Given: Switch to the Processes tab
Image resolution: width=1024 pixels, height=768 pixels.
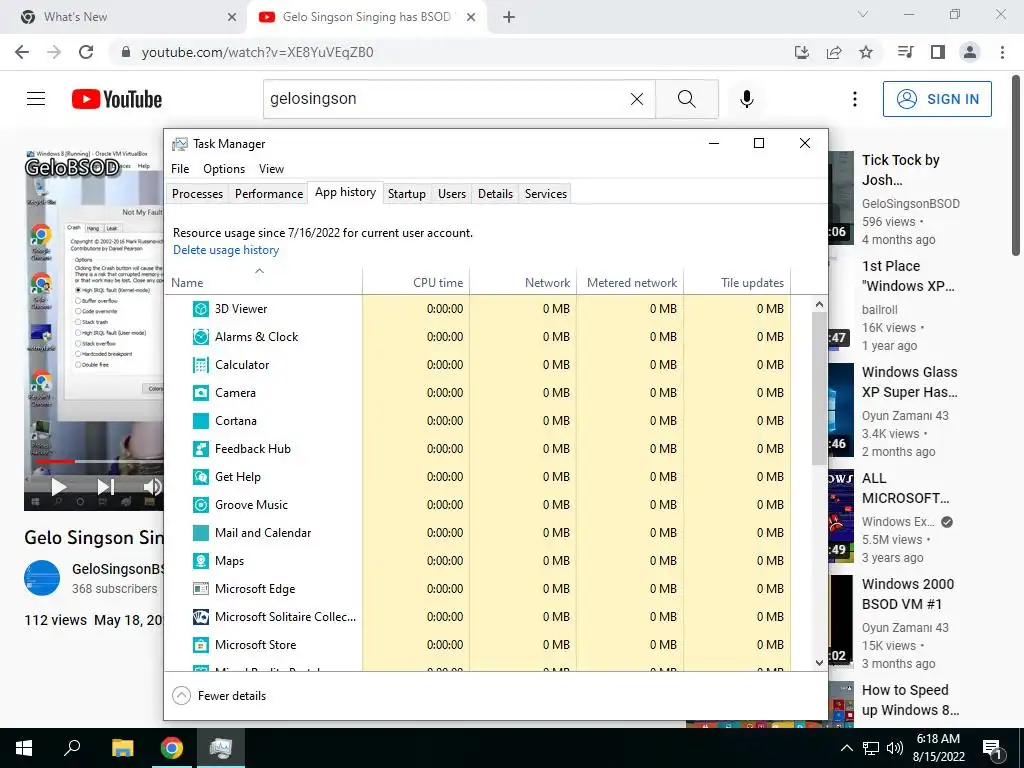Looking at the screenshot, I should [x=197, y=194].
